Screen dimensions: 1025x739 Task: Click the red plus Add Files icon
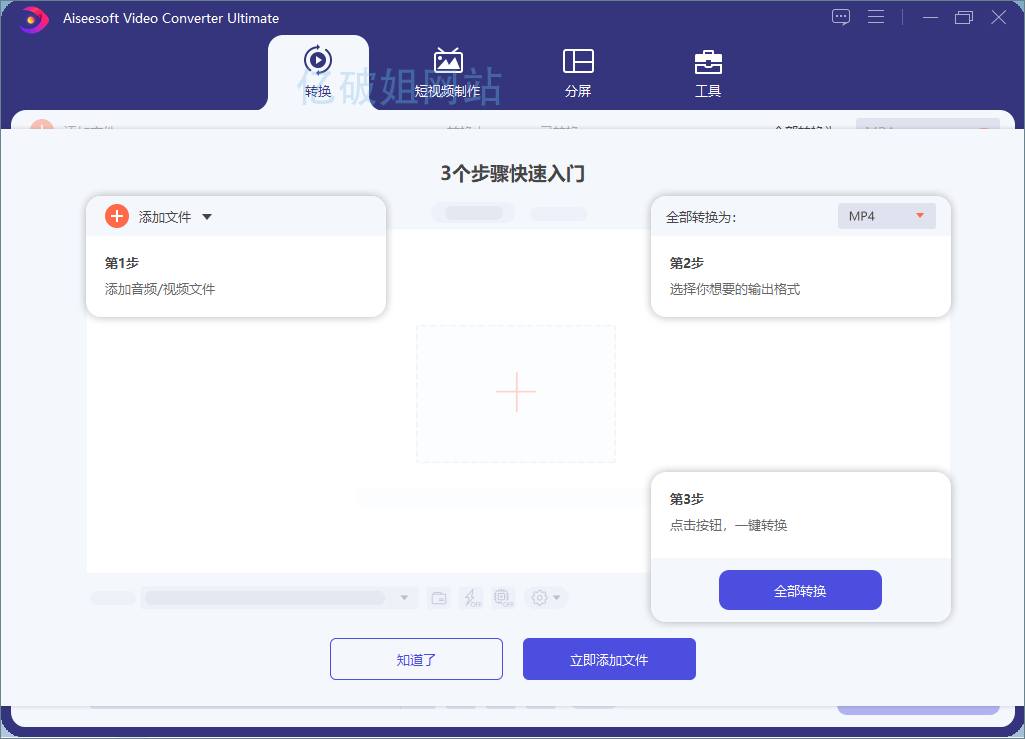tap(116, 215)
